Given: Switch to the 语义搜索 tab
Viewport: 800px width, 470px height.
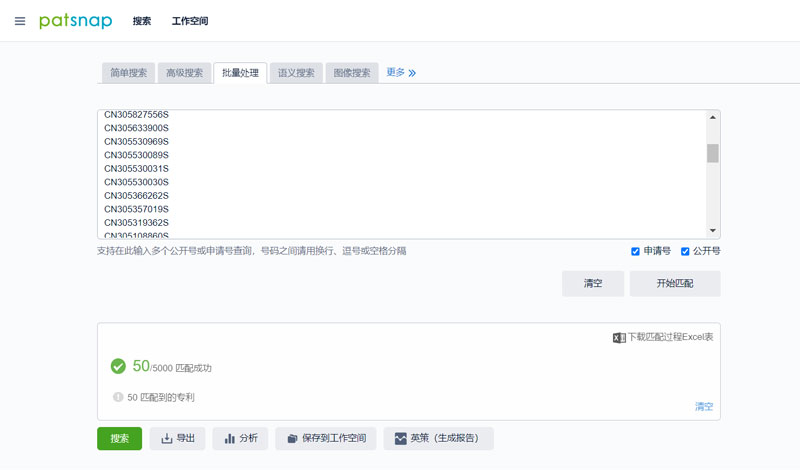Looking at the screenshot, I should click(x=296, y=73).
